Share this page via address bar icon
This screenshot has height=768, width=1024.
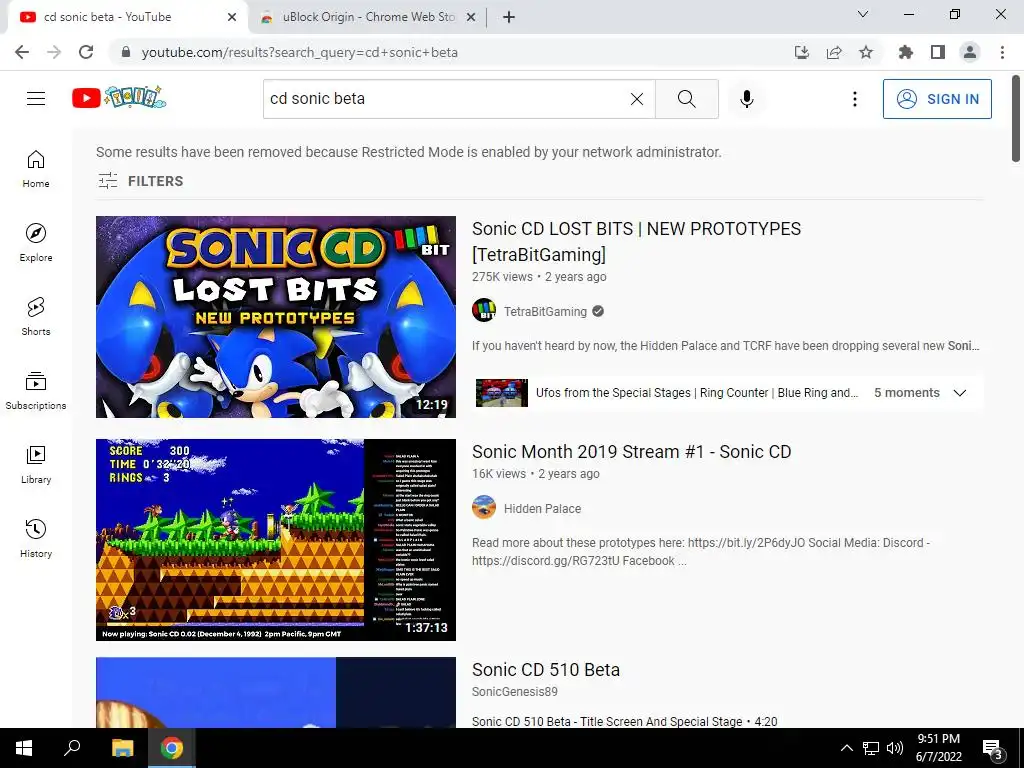tap(834, 52)
